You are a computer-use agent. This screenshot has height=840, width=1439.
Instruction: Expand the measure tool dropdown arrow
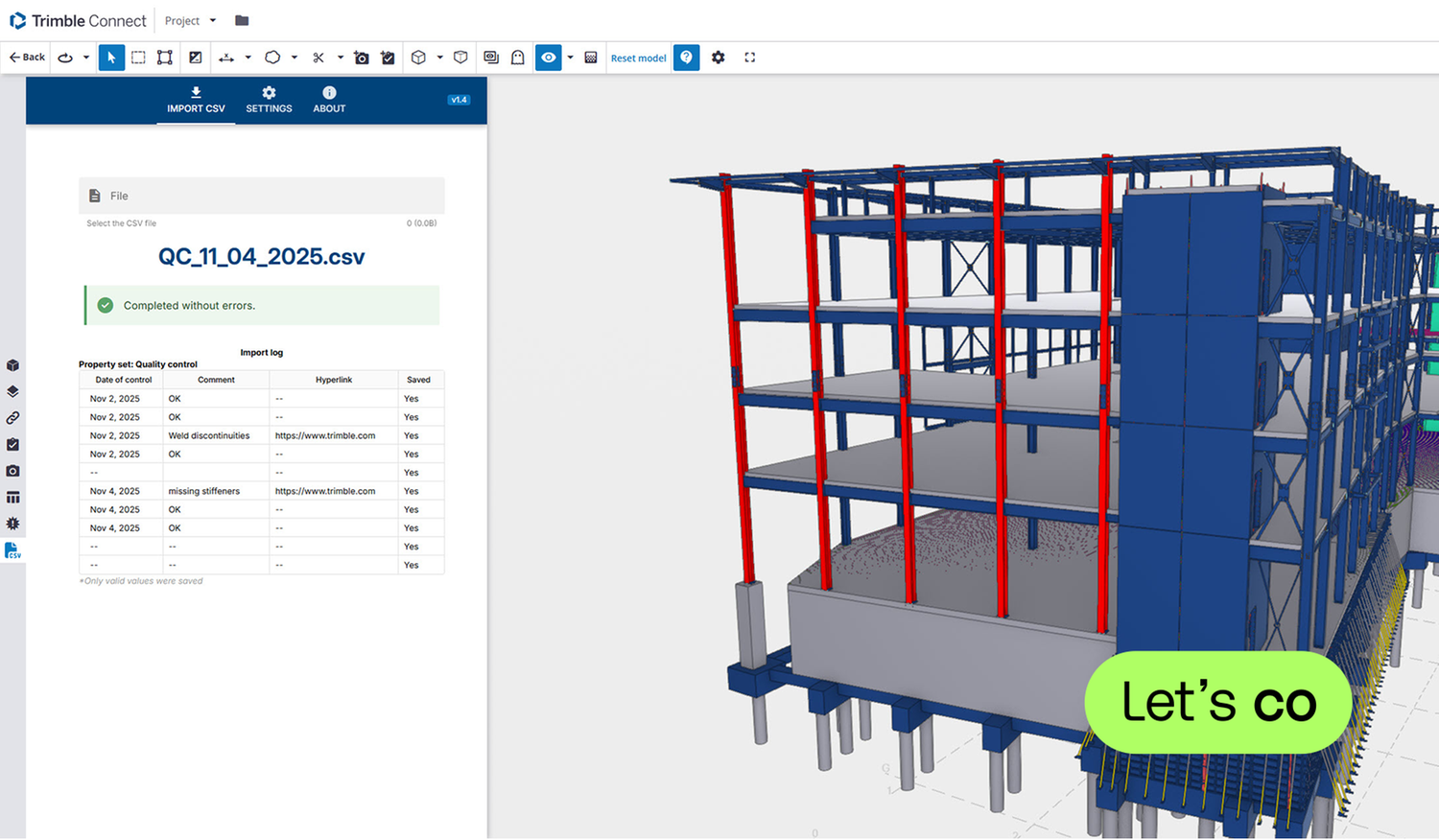click(x=248, y=58)
